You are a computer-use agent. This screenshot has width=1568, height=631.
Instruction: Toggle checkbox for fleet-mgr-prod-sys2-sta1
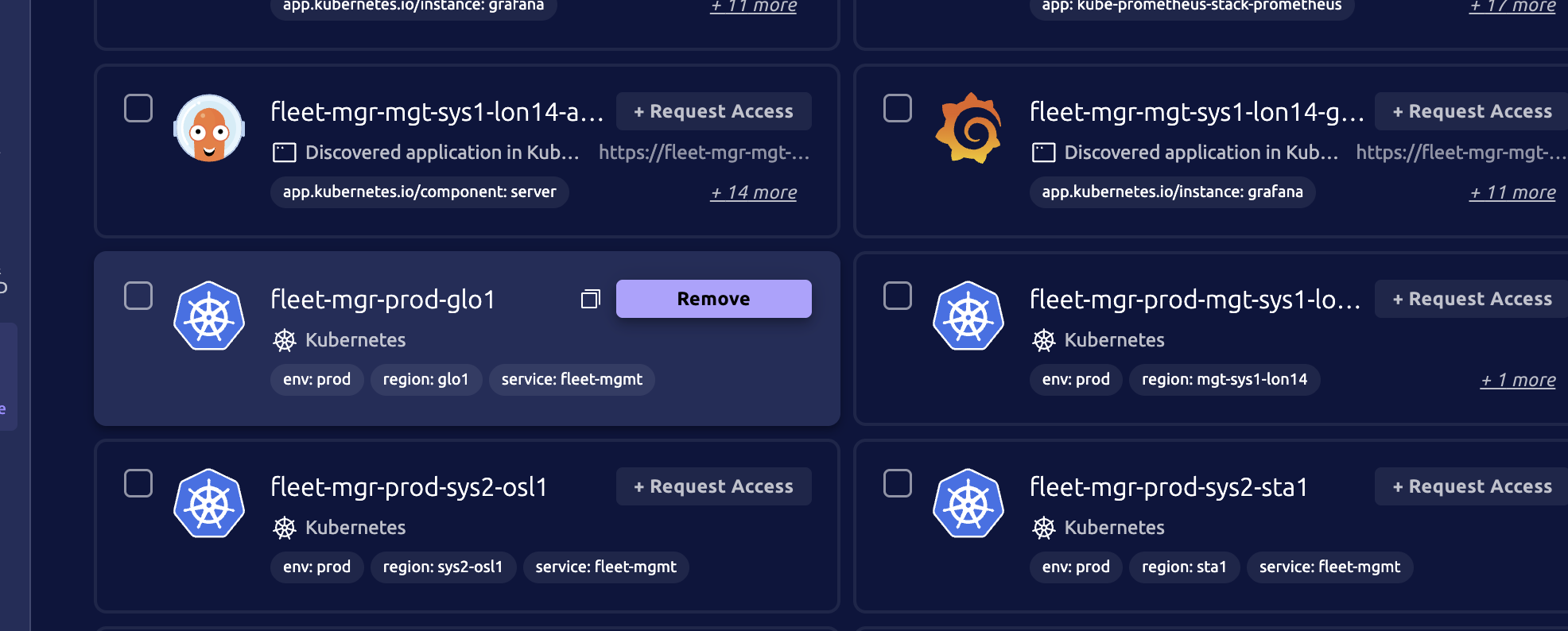(x=898, y=483)
